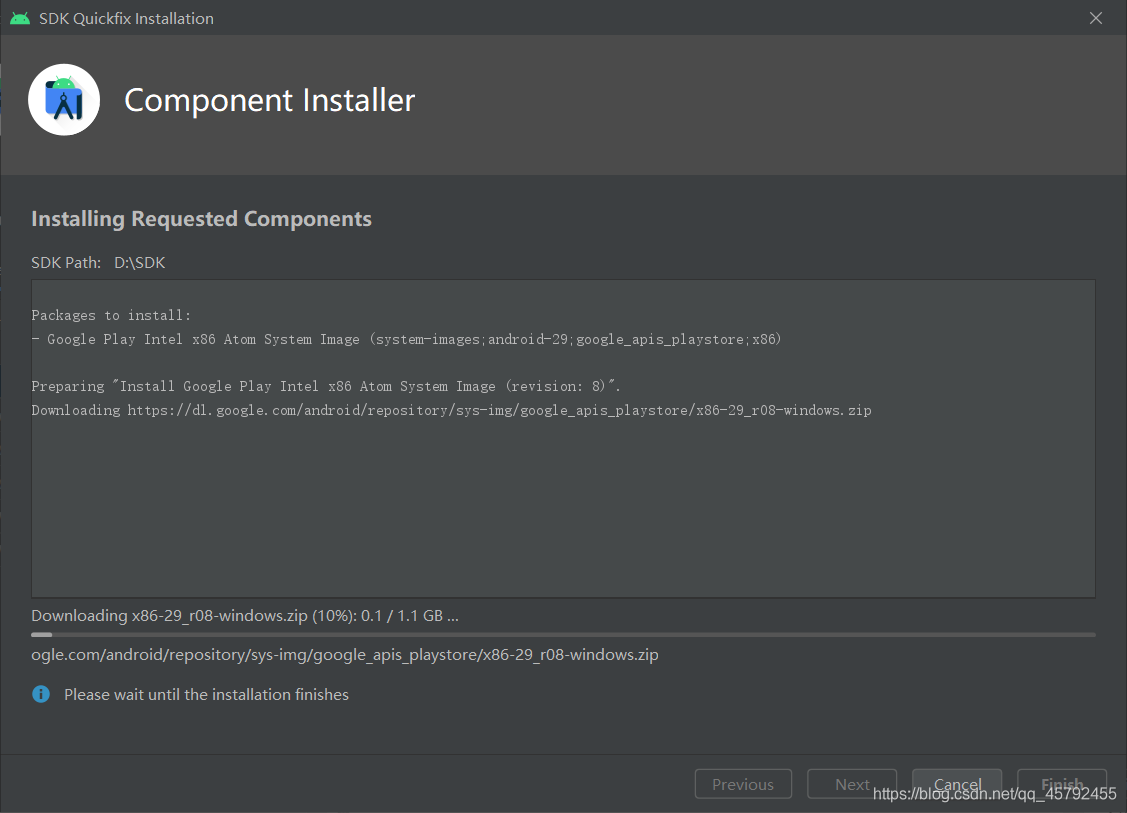Click the Cancel button
Image resolution: width=1127 pixels, height=813 pixels.
coord(957,784)
